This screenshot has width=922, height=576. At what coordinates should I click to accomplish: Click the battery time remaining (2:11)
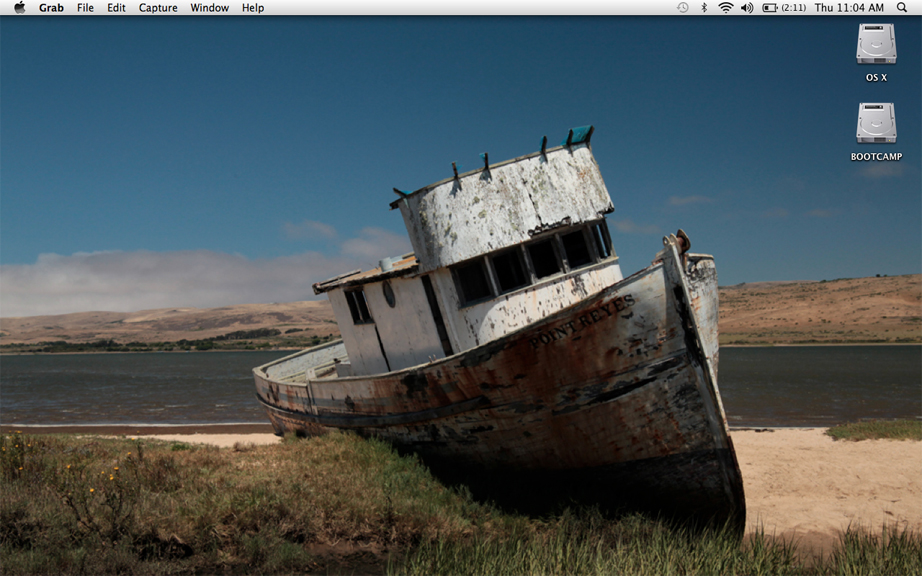(793, 8)
